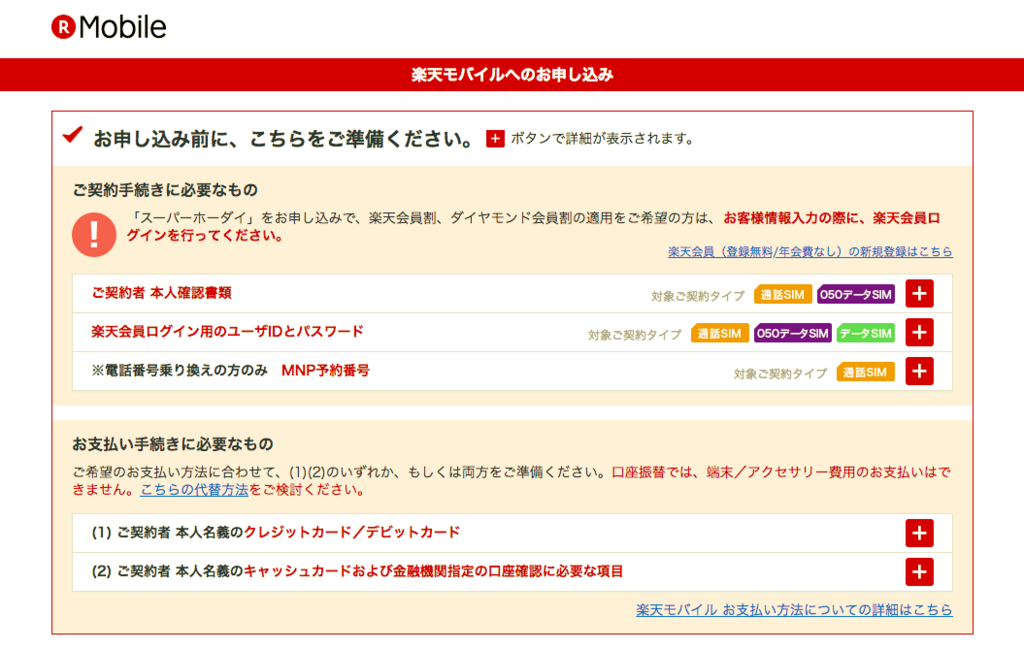Click 通話SIM badge in ユーザIDとパスワード row
This screenshot has width=1024, height=650.
pyautogui.click(x=720, y=333)
